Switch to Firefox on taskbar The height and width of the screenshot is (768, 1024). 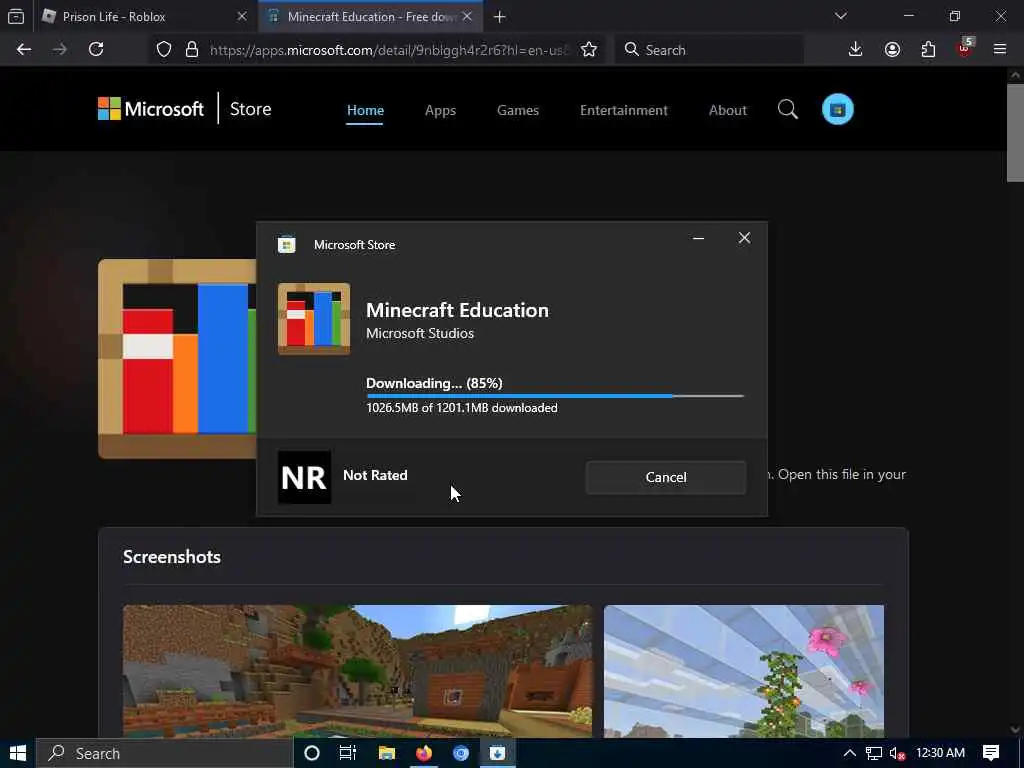coord(424,754)
